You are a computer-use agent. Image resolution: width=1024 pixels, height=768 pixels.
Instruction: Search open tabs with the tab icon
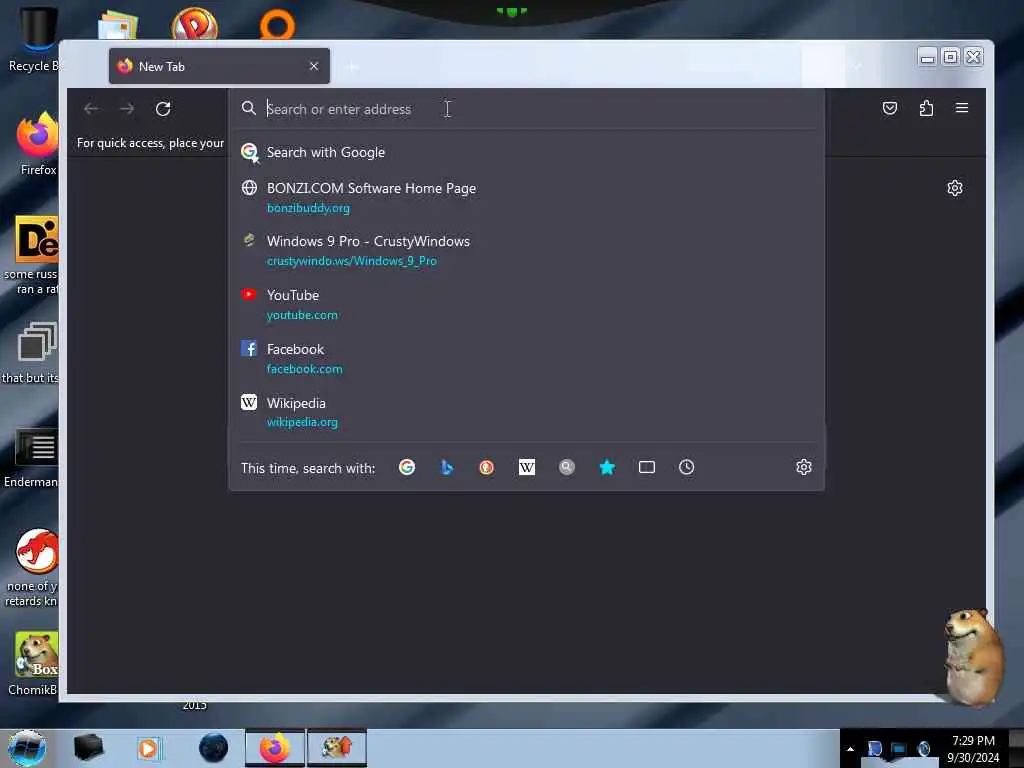647,467
